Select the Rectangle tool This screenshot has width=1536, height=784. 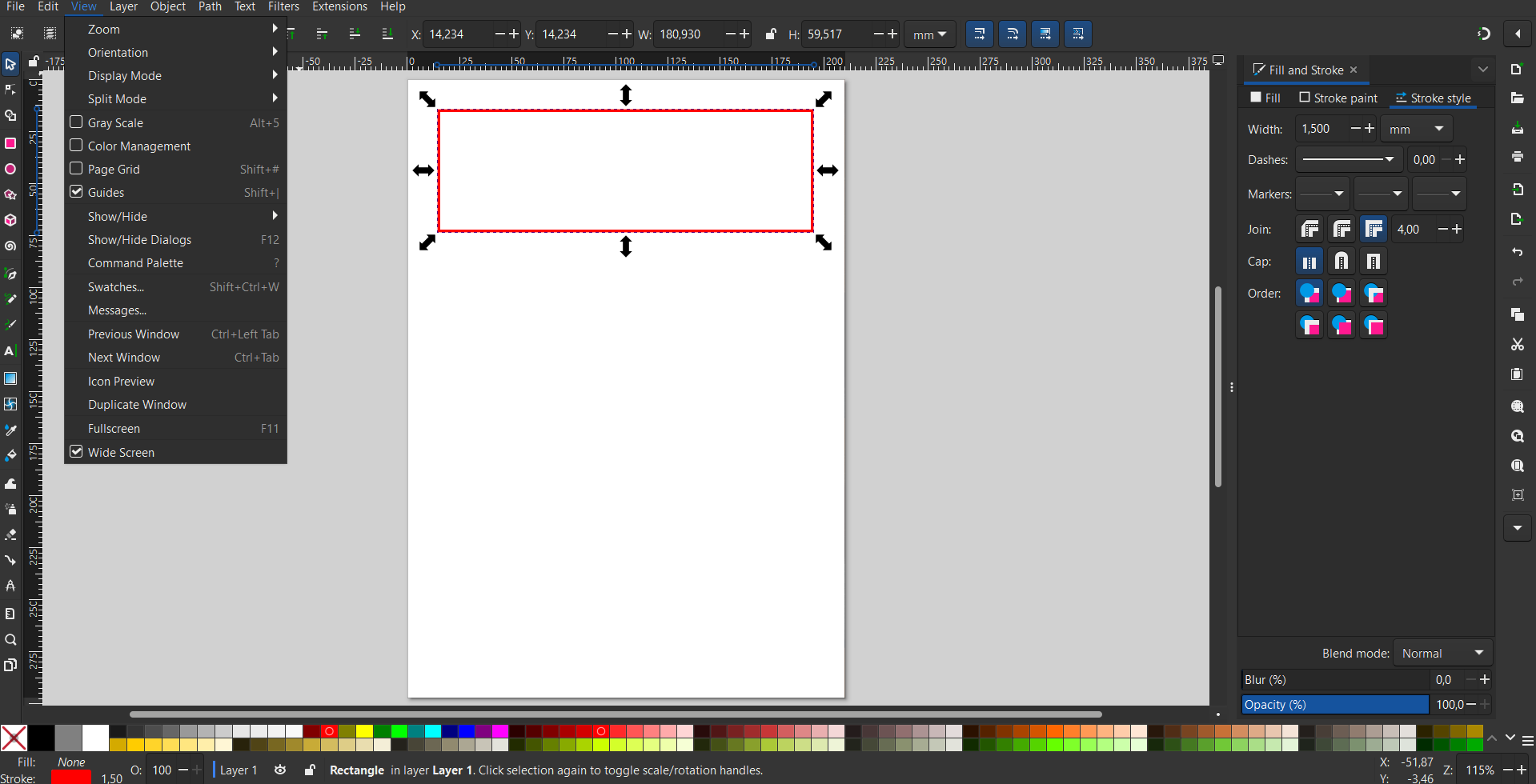[10, 143]
